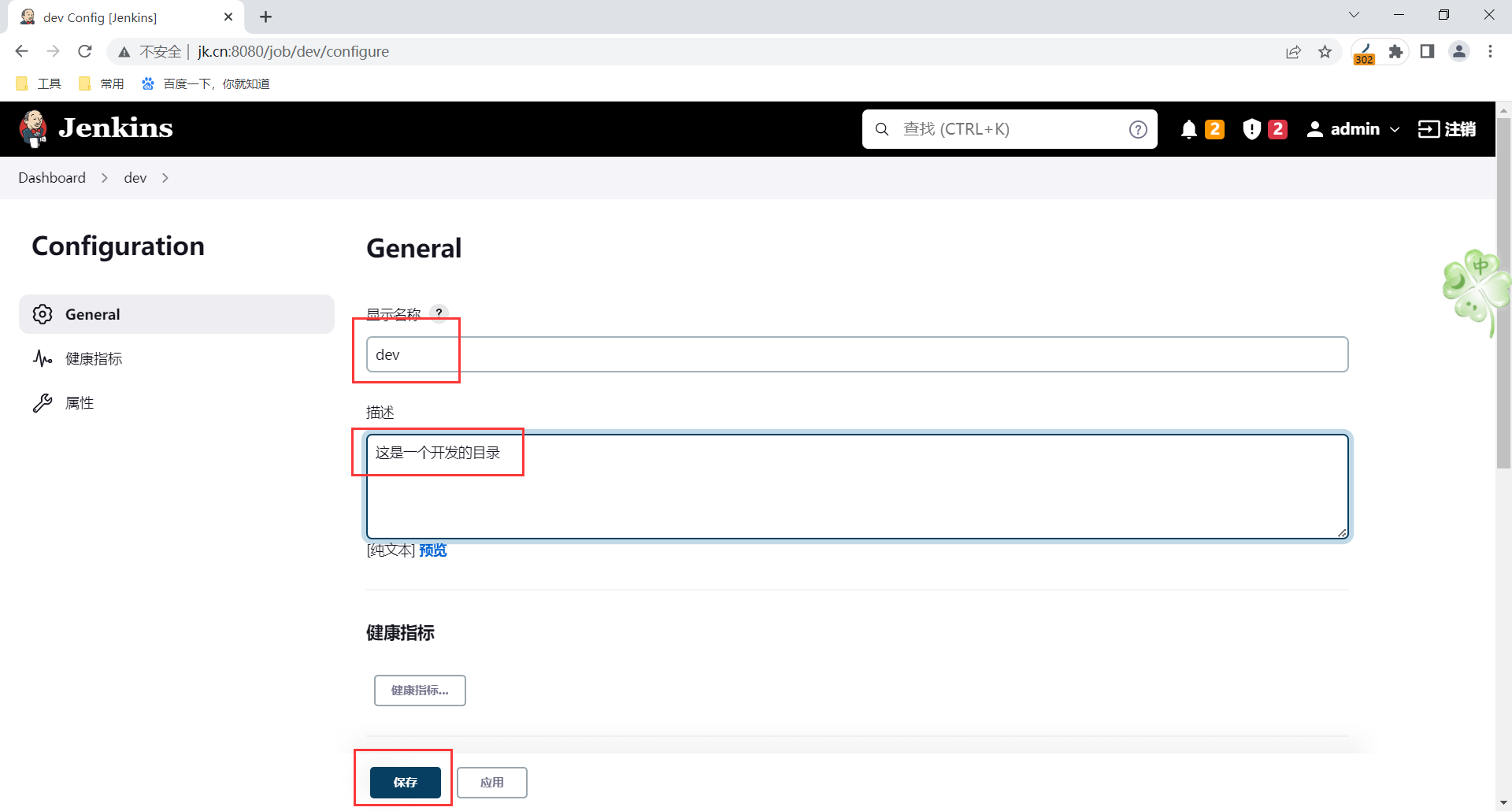Click the 应用 apply button
Viewport: 1512px width, 811px height.
492,782
